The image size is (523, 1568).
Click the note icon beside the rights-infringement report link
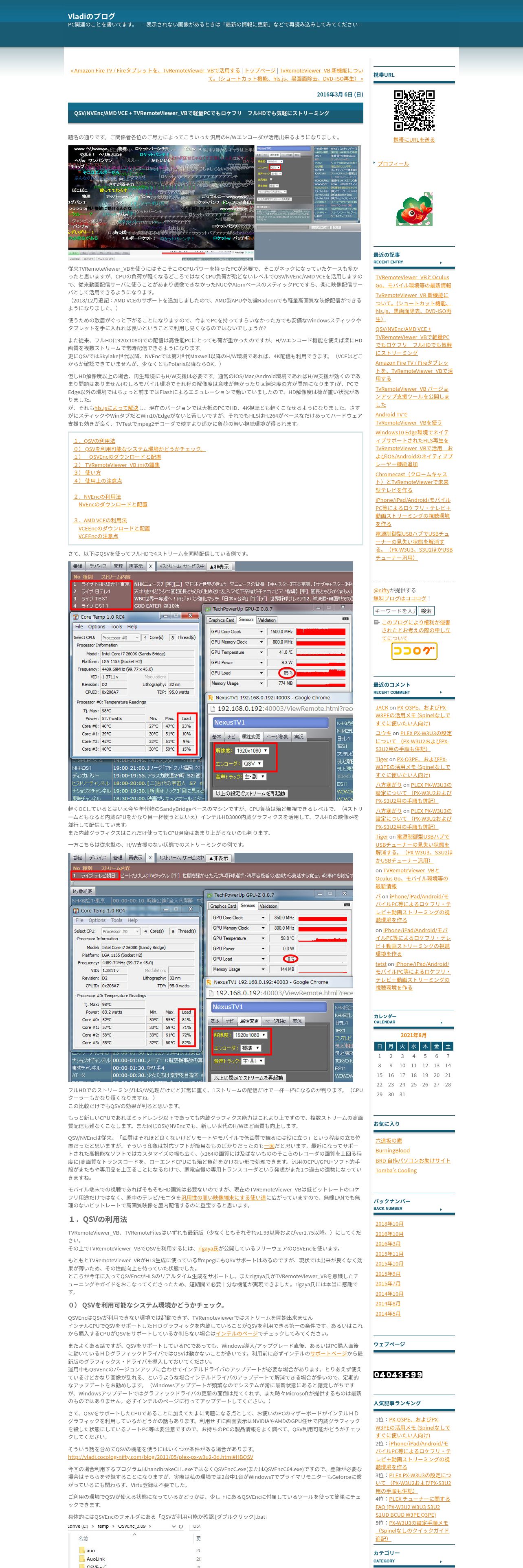pos(376,622)
